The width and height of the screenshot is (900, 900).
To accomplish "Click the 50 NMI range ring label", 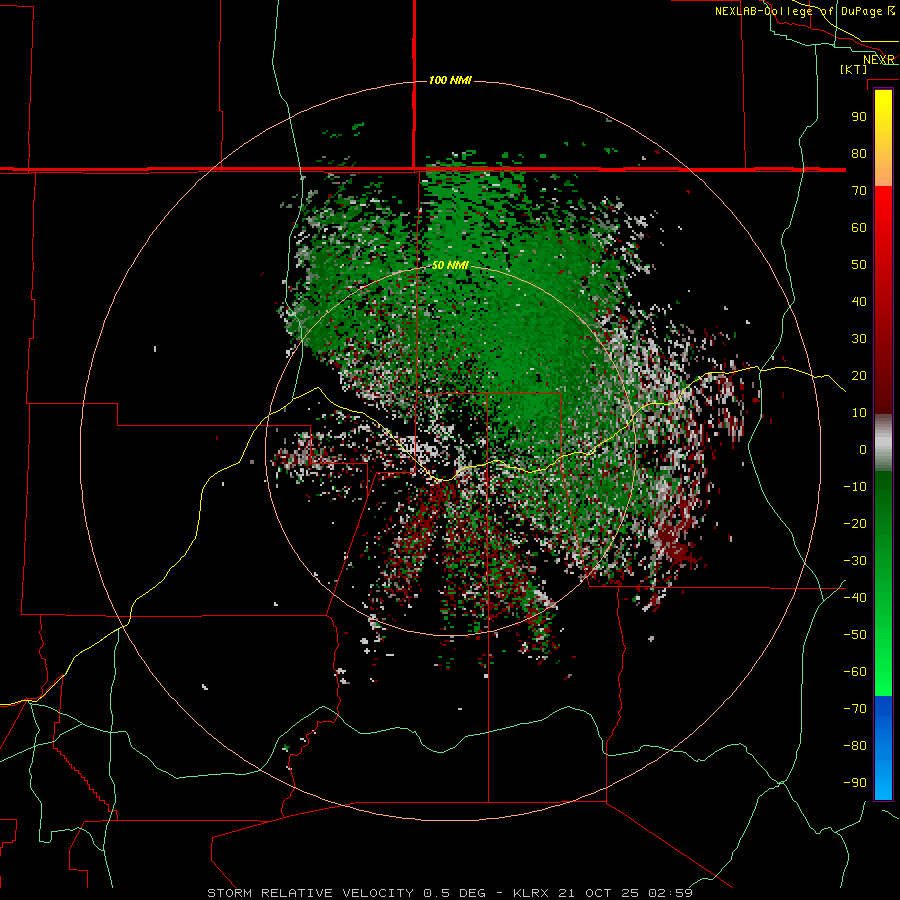I will click(x=450, y=265).
